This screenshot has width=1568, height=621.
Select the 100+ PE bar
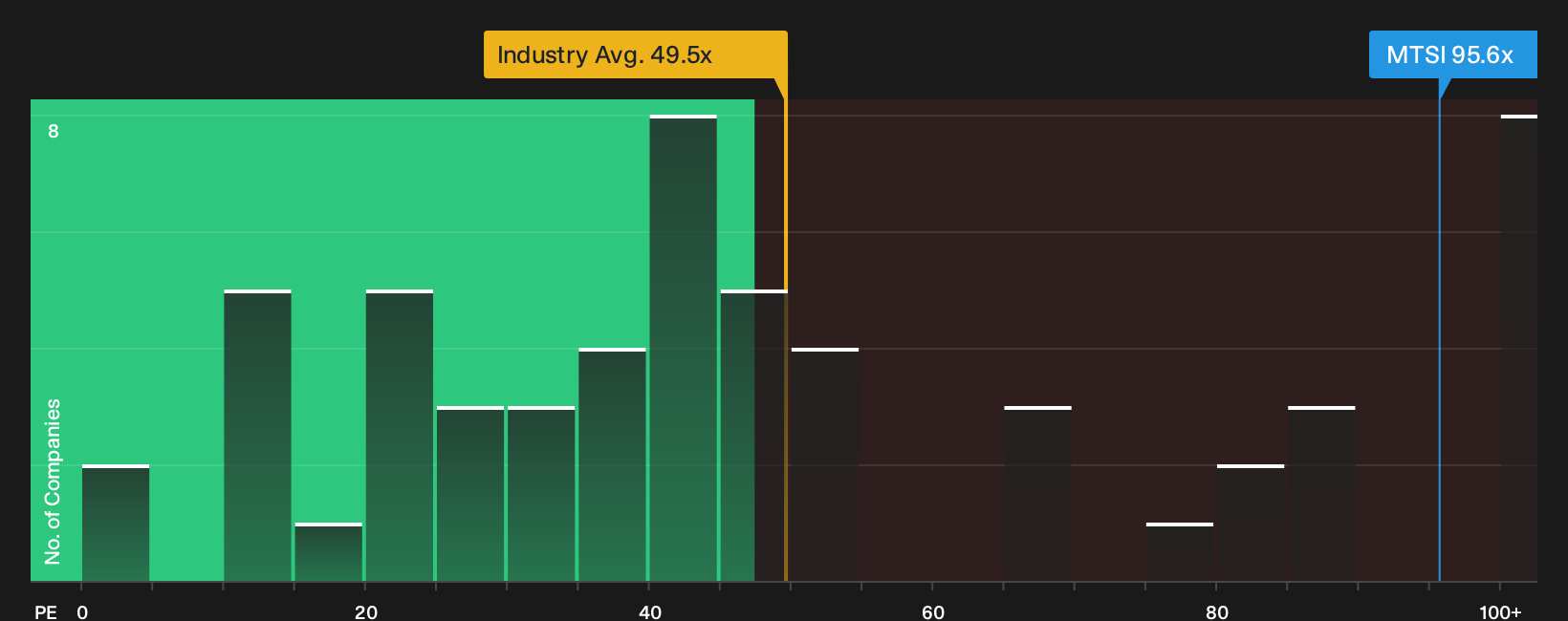click(1519, 348)
